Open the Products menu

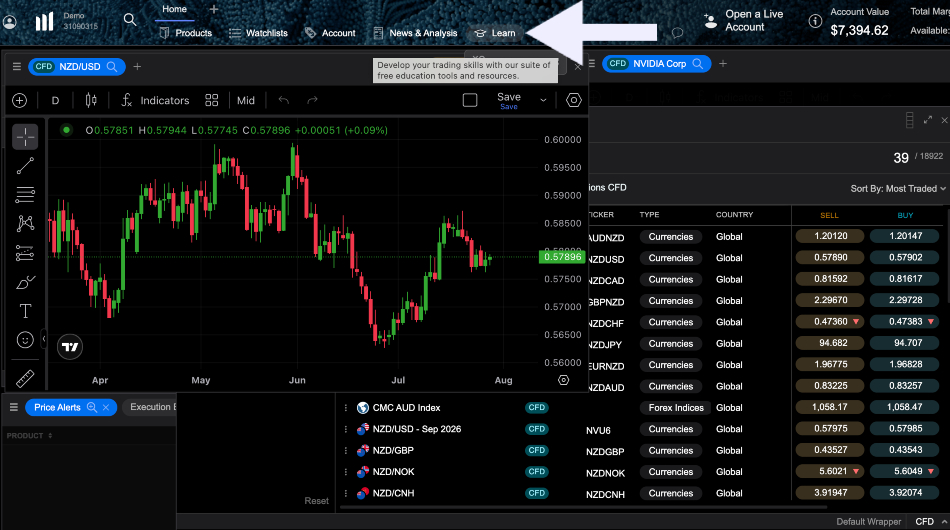(x=185, y=33)
